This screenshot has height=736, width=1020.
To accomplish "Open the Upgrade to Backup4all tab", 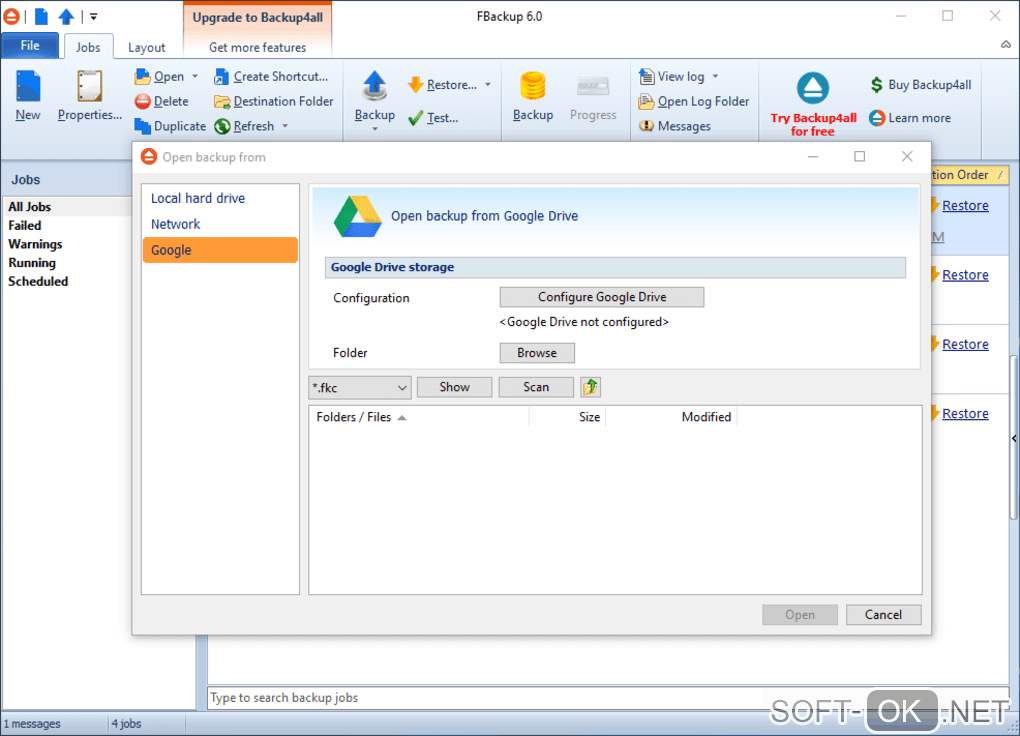I will pyautogui.click(x=258, y=18).
